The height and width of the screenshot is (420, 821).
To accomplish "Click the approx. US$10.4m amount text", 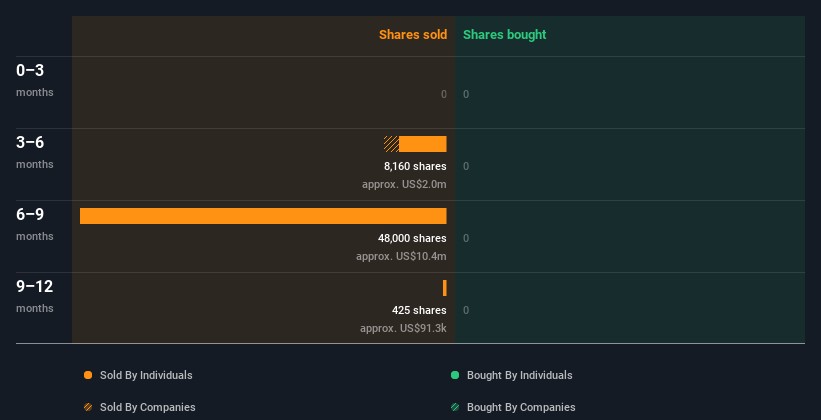I will (401, 256).
